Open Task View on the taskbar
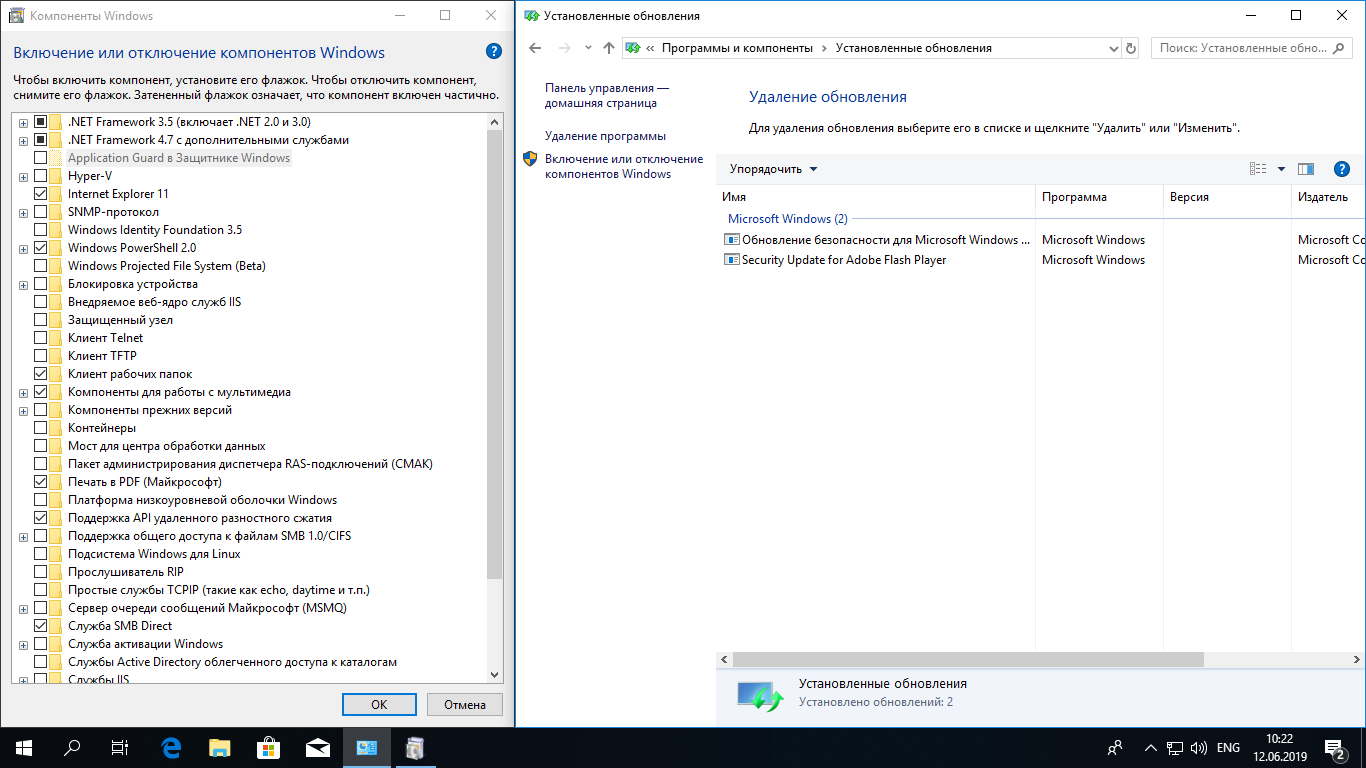 coord(120,748)
